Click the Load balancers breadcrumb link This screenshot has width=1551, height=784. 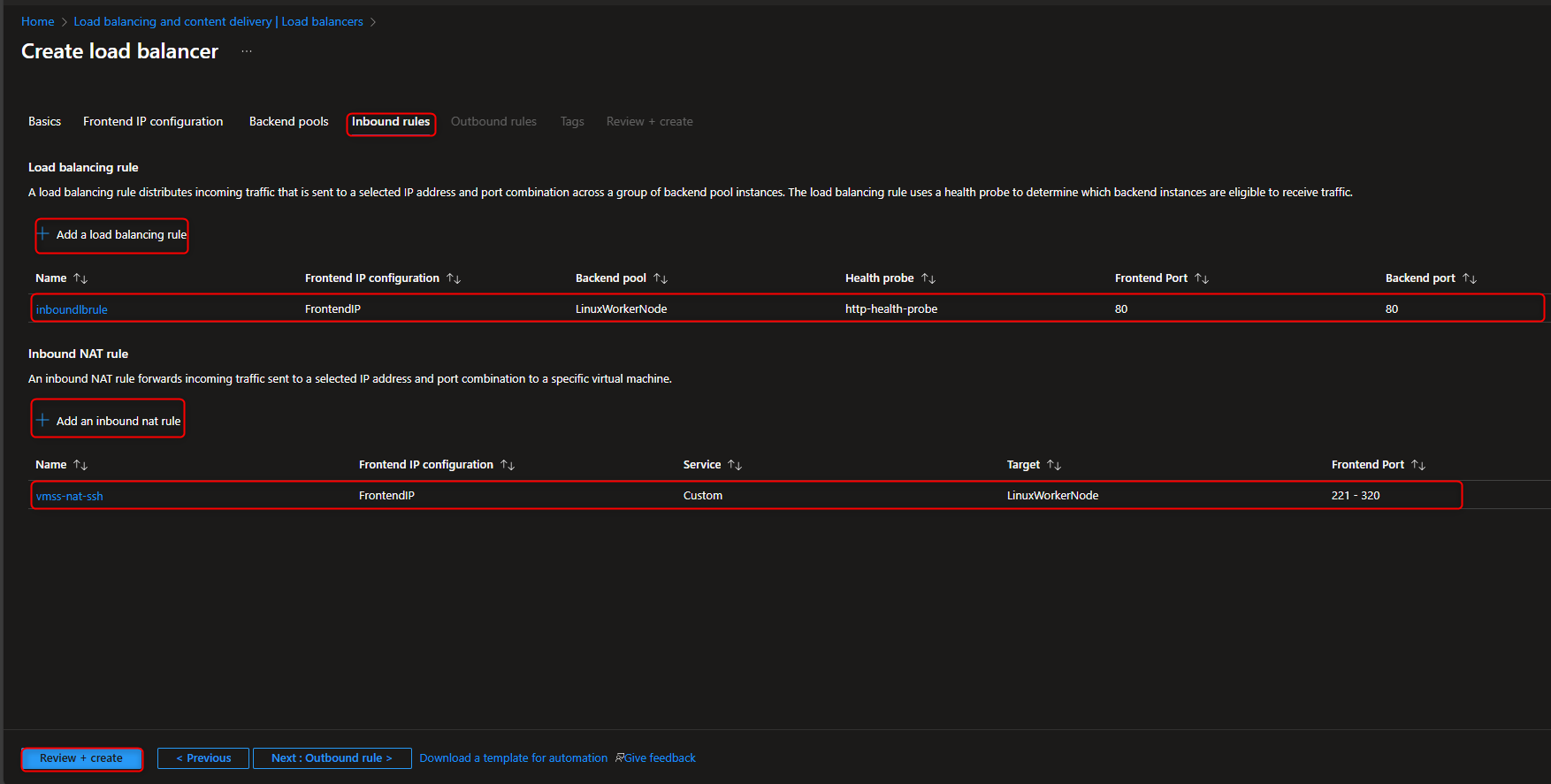323,21
